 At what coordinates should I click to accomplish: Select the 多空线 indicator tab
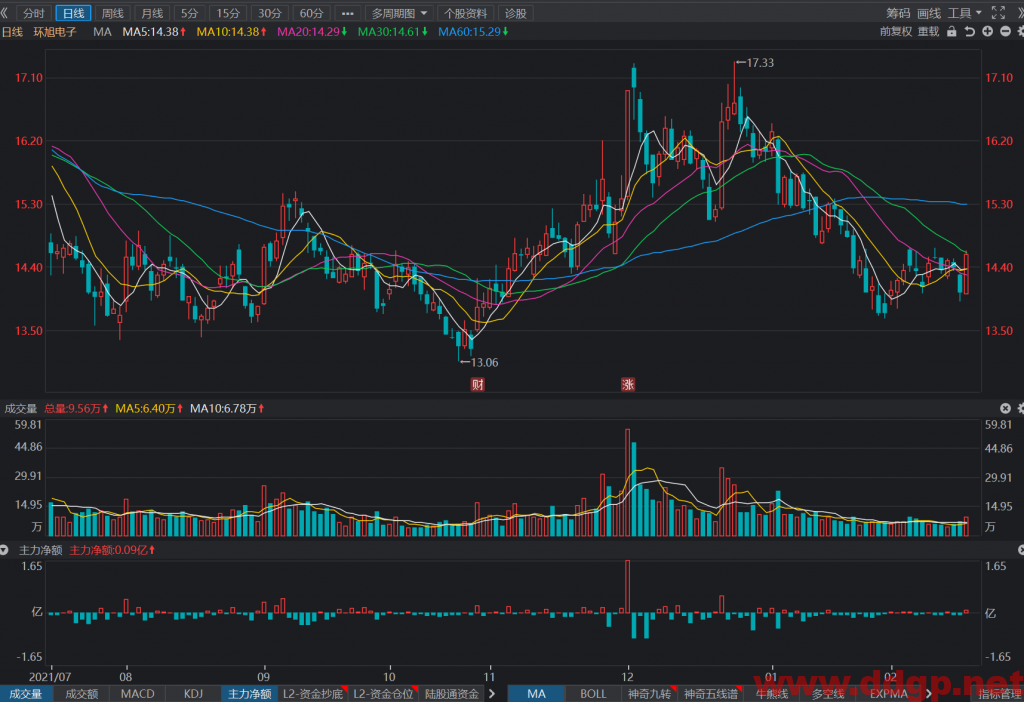coord(827,694)
